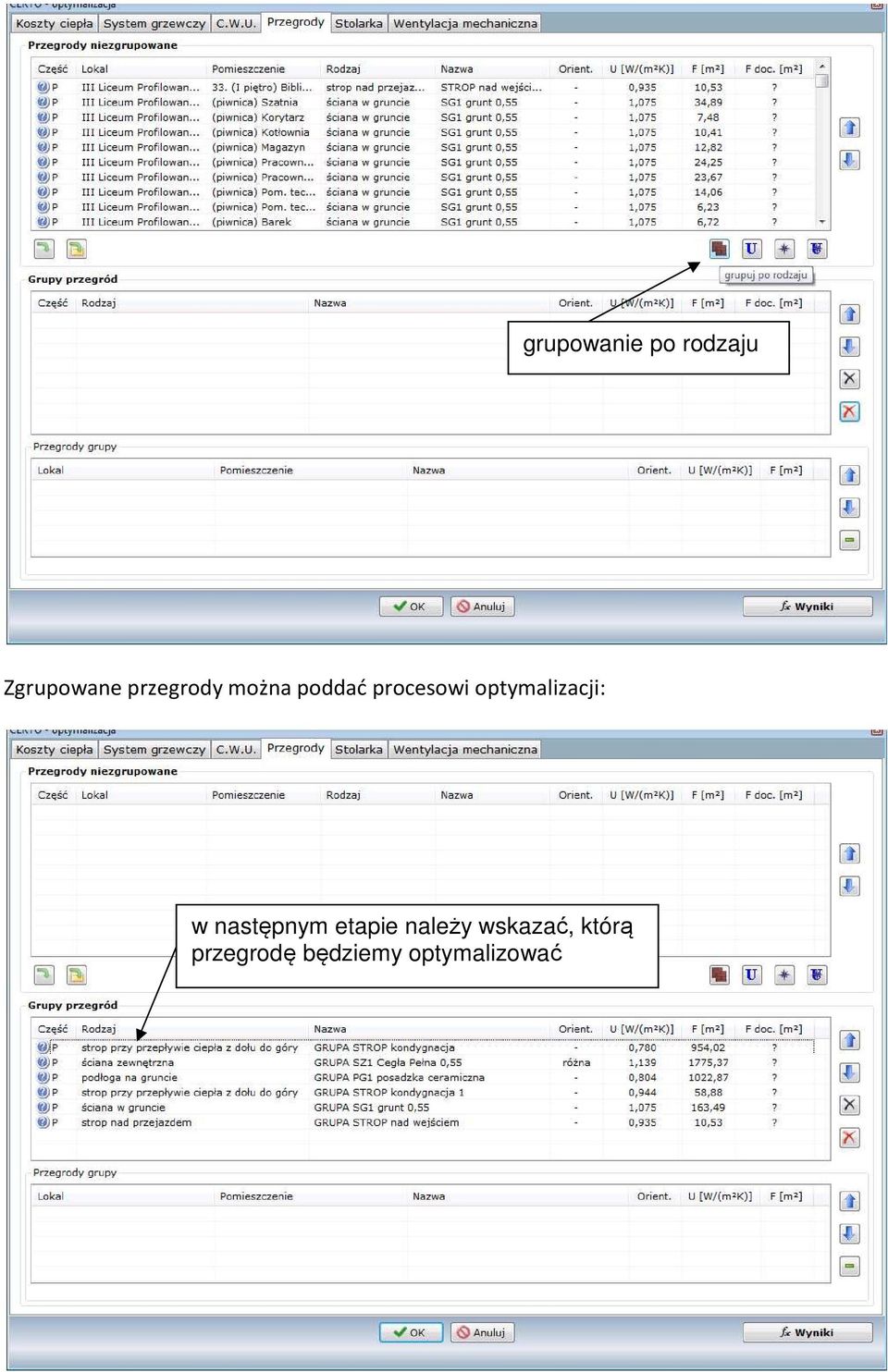This screenshot has height=1372, width=888.
Task: Click the green curved arrow icon in lower screenshot
Action: coord(43,974)
